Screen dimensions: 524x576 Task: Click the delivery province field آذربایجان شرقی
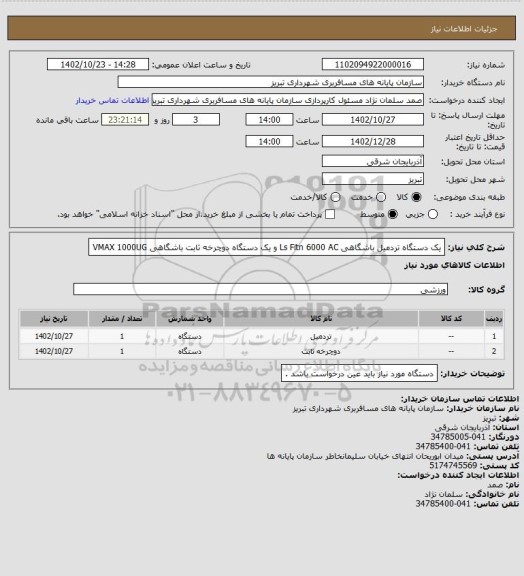coord(373,161)
